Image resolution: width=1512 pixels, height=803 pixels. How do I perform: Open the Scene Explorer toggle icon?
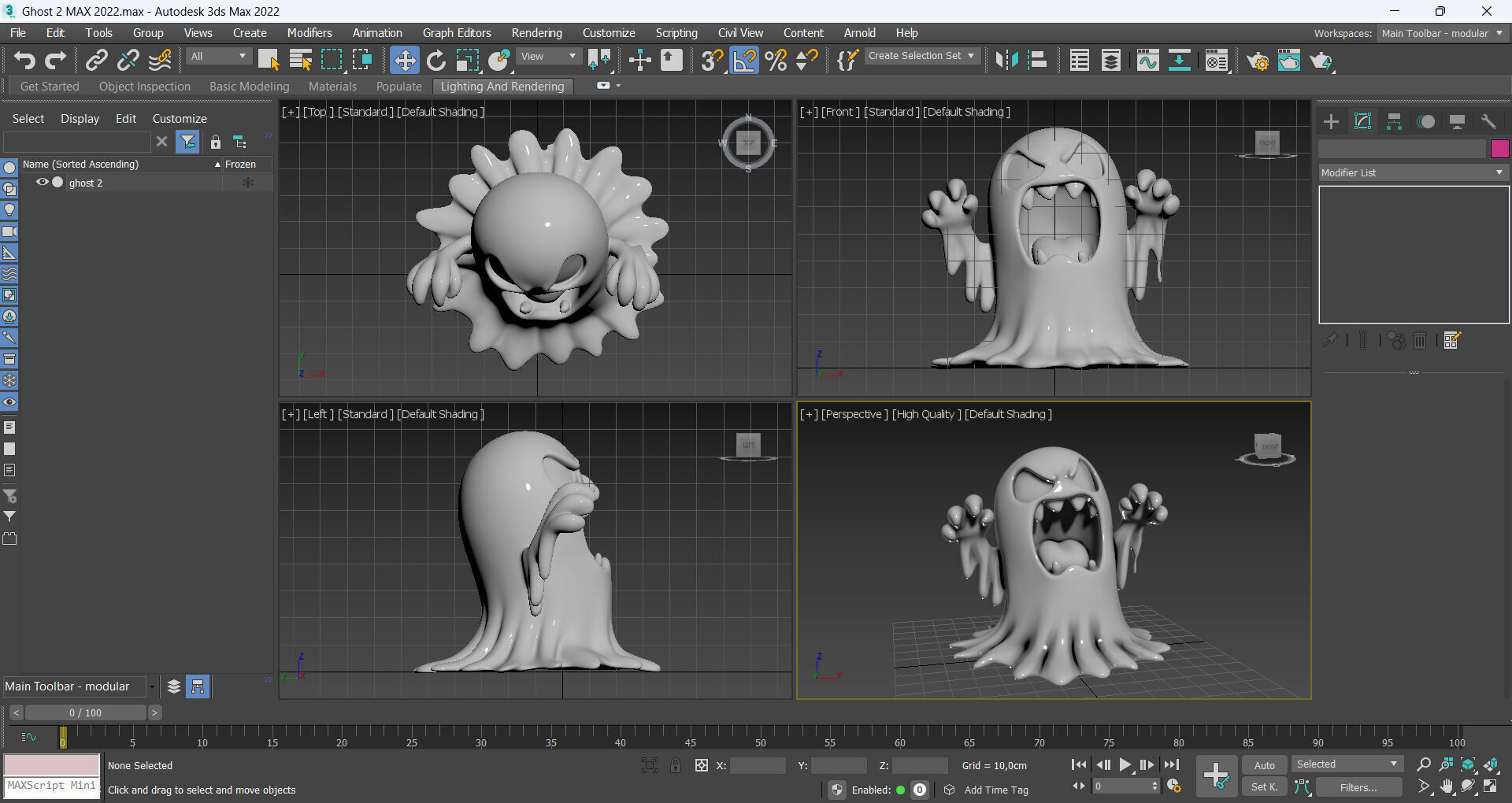(1080, 61)
